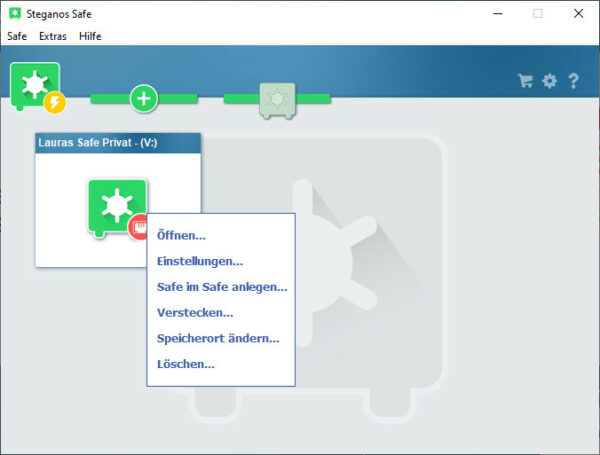Choose Löschen... to delete the safe
600x455 pixels.
coord(186,364)
